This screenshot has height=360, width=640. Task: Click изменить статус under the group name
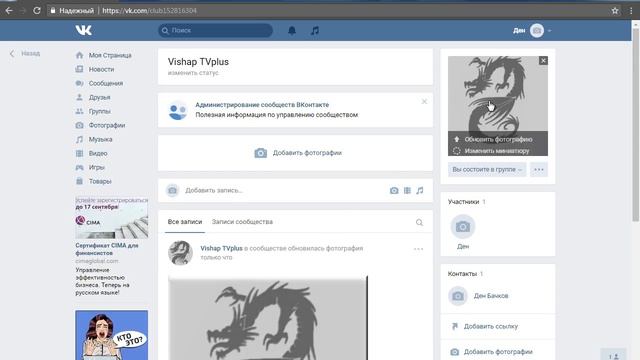tap(193, 73)
